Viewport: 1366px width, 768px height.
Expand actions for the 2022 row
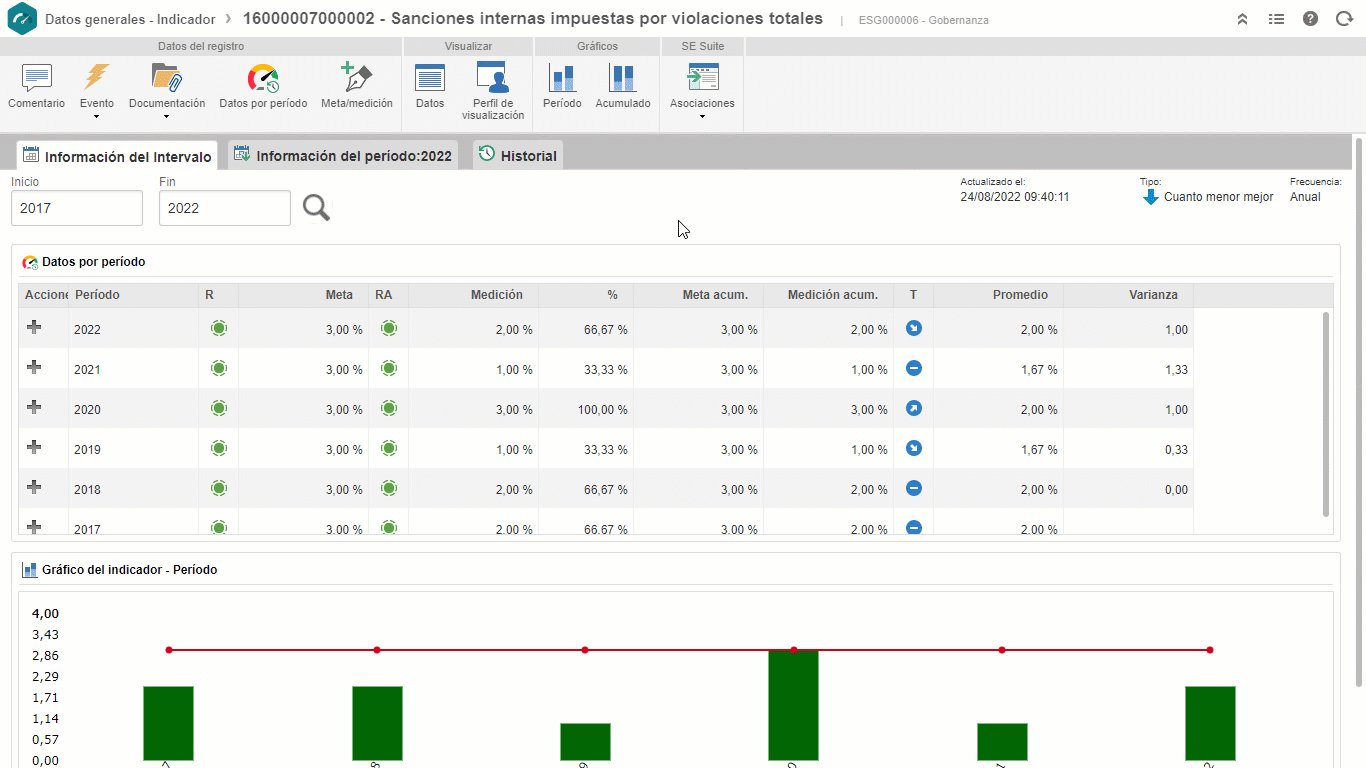point(34,327)
